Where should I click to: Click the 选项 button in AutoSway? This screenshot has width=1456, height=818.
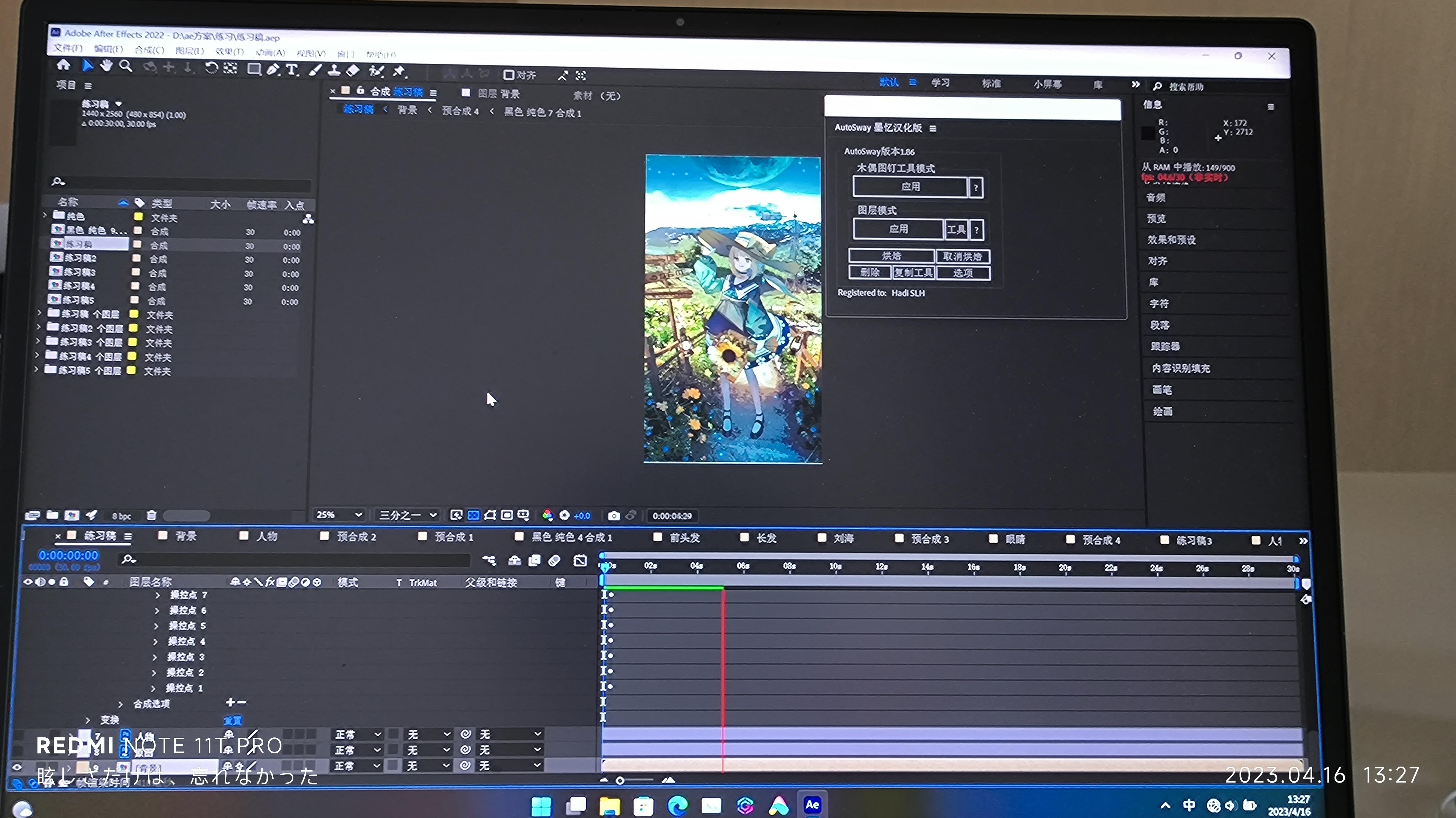(963, 273)
